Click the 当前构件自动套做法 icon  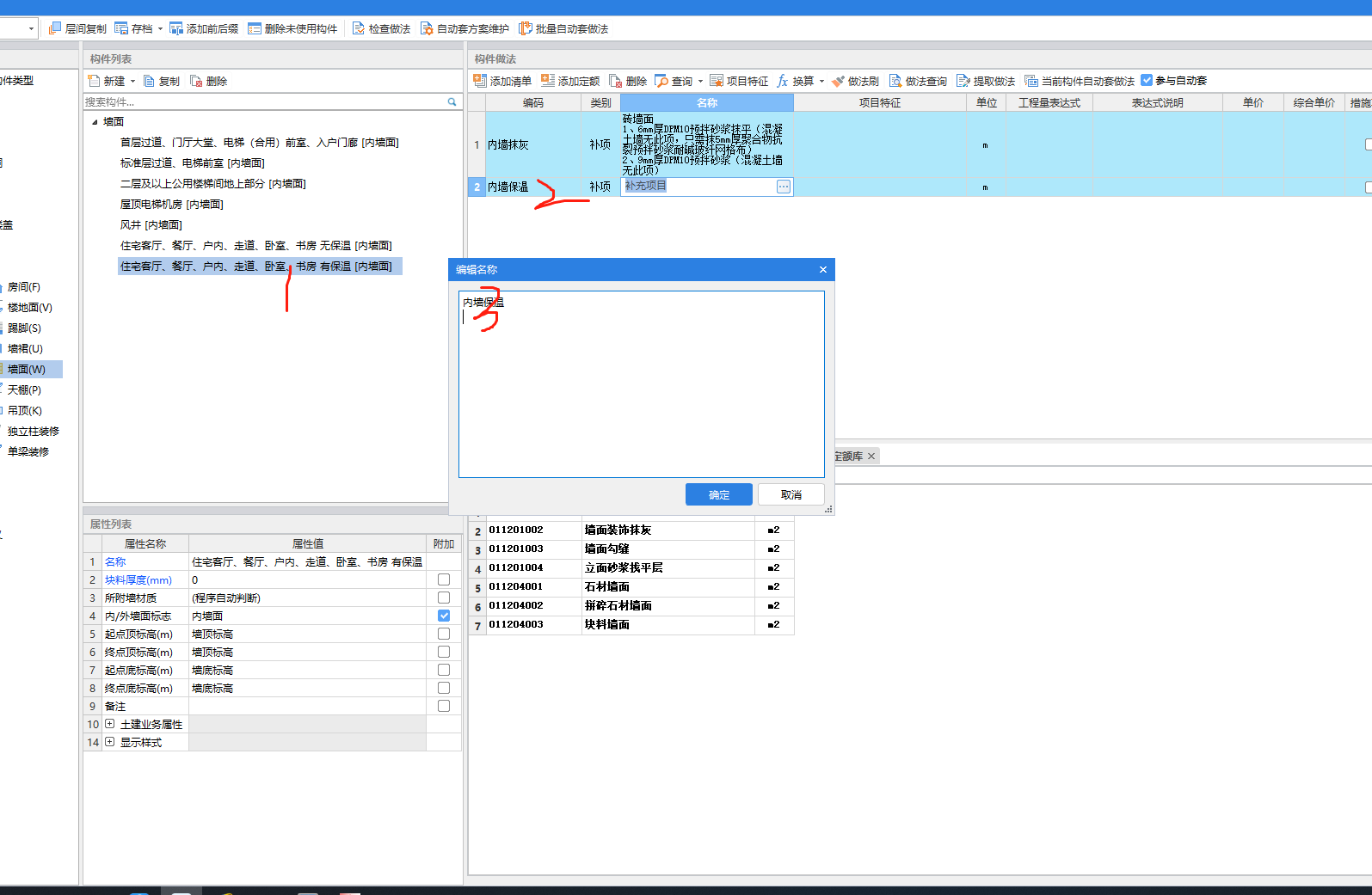tap(1031, 81)
